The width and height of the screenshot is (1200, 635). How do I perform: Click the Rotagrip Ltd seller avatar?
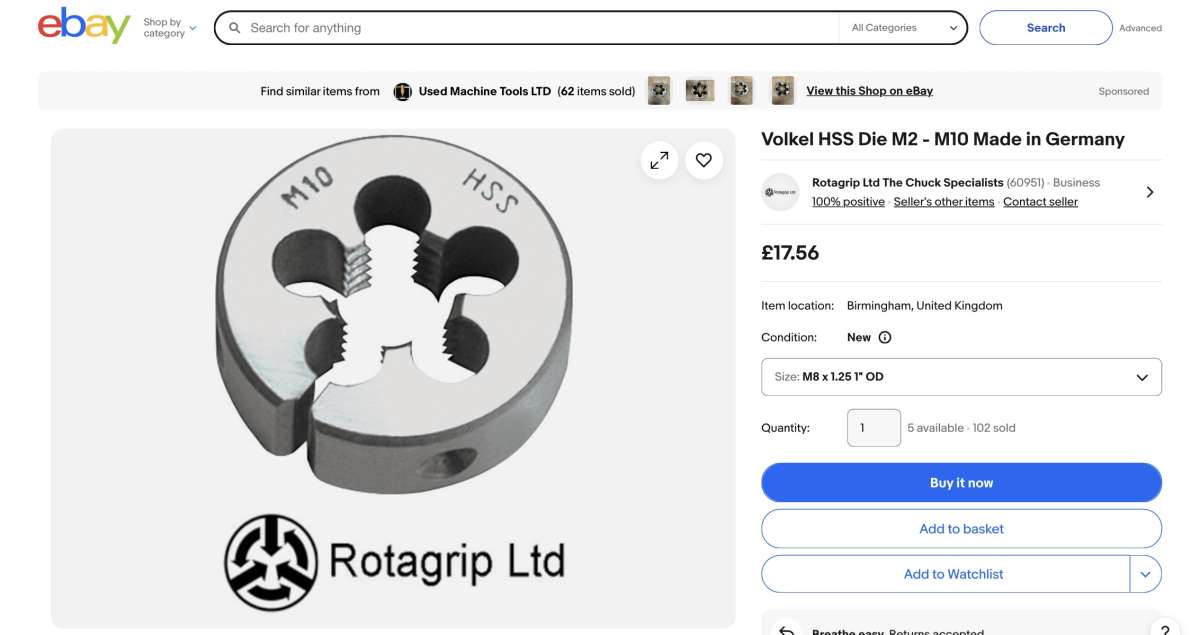[780, 191]
